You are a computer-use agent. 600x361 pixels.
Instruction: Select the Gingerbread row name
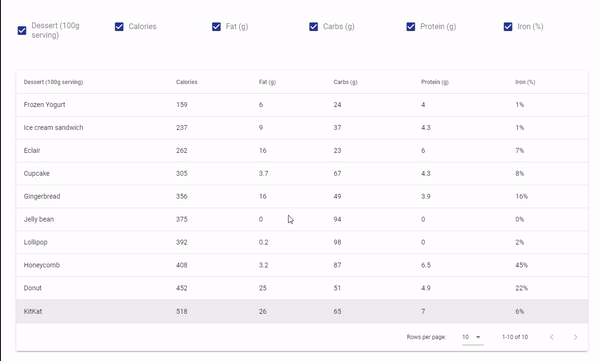42,196
